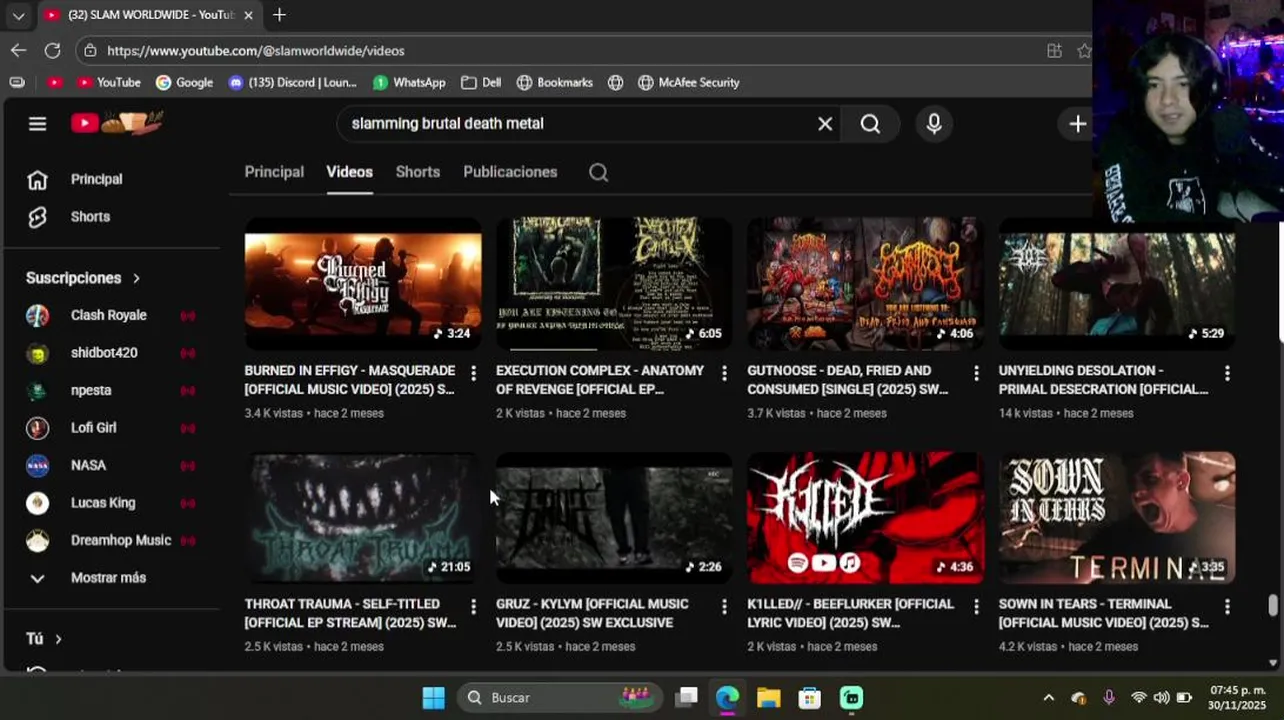This screenshot has width=1284, height=720.
Task: Play the Execution Complex thumbnail
Action: click(614, 284)
